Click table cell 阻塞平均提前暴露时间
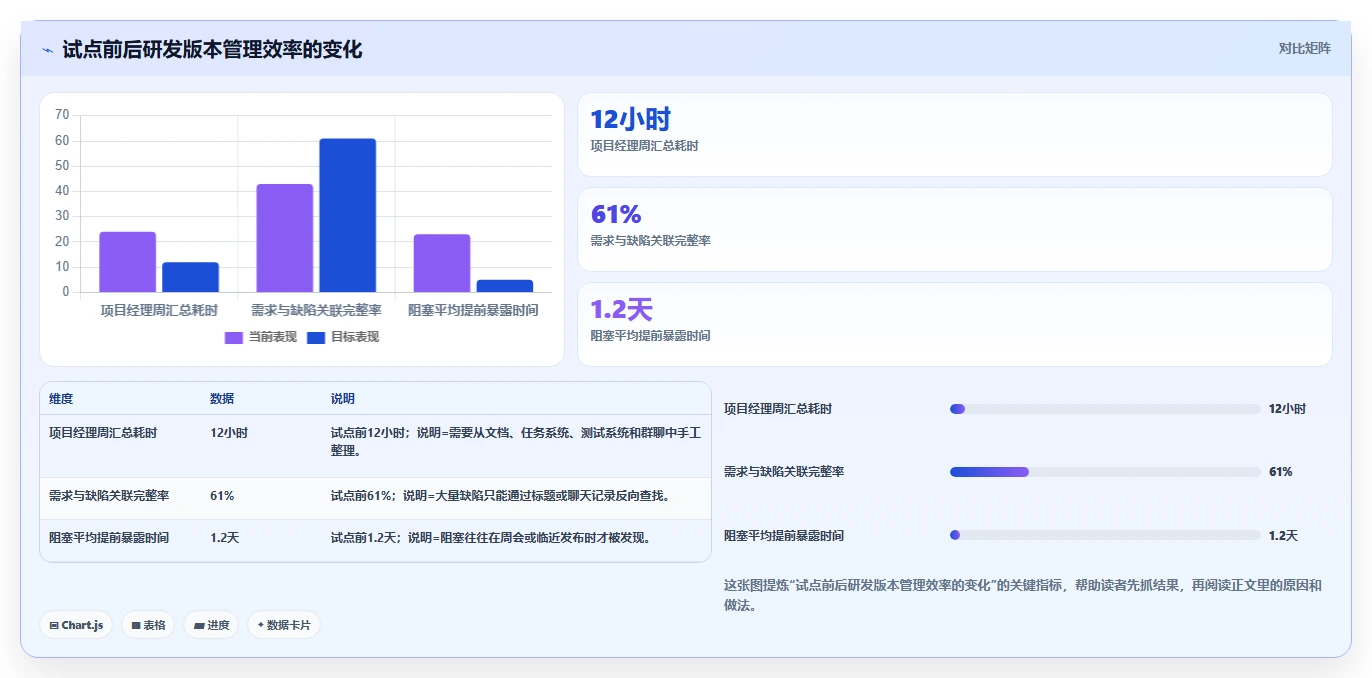 pyautogui.click(x=109, y=537)
